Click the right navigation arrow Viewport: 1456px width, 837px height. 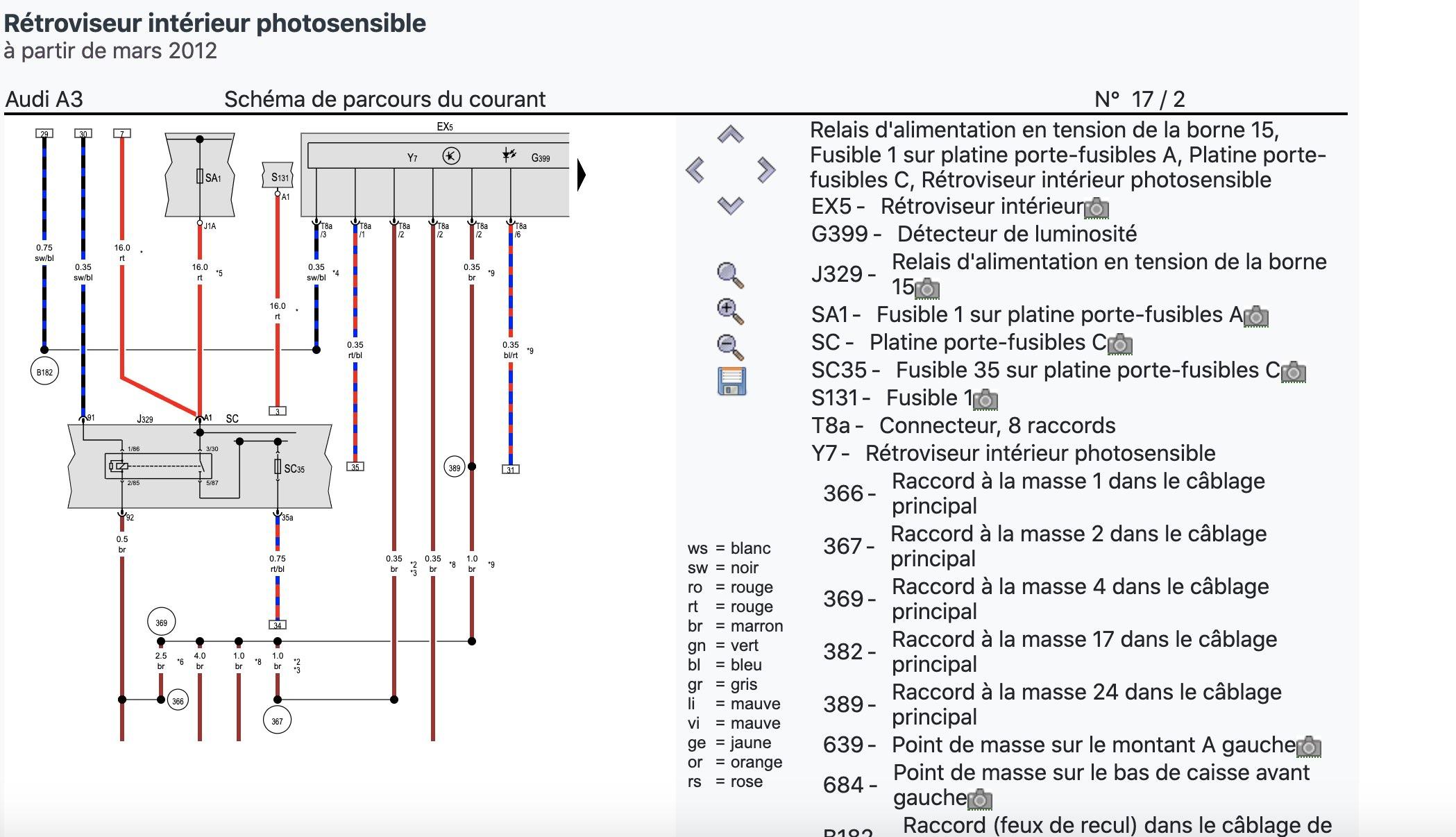[765, 169]
